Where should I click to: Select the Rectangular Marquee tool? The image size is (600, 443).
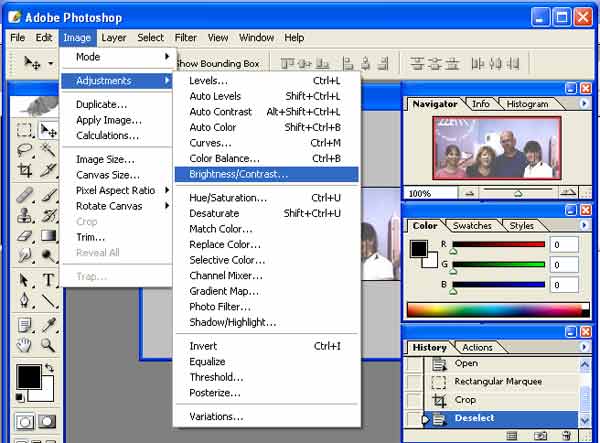tap(24, 130)
